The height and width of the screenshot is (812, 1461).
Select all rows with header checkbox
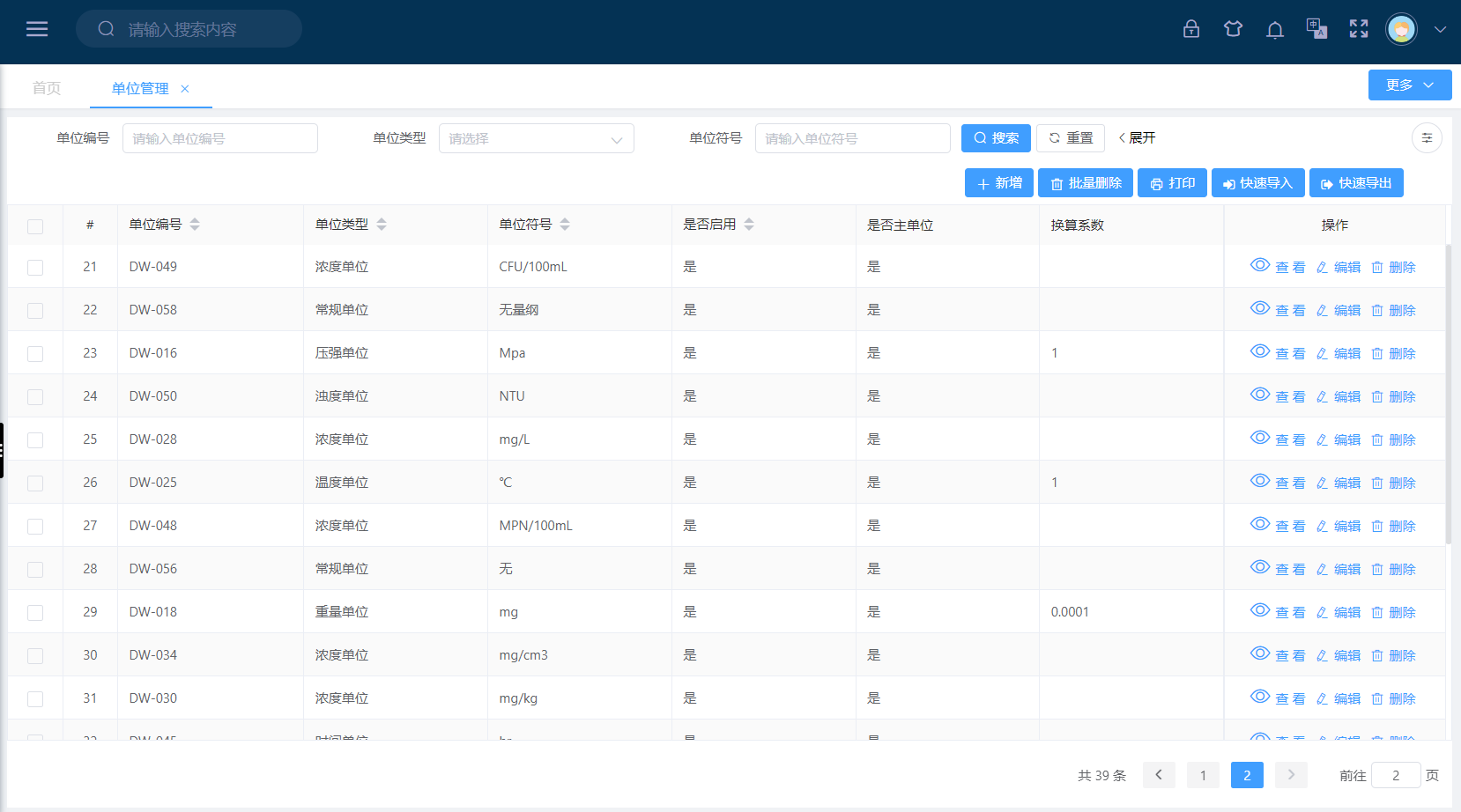pyautogui.click(x=35, y=226)
